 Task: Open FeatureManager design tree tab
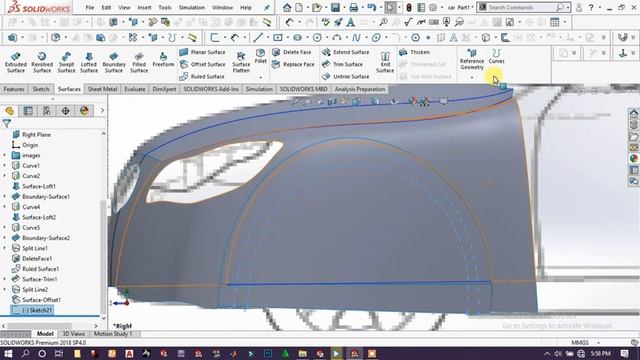pos(9,111)
